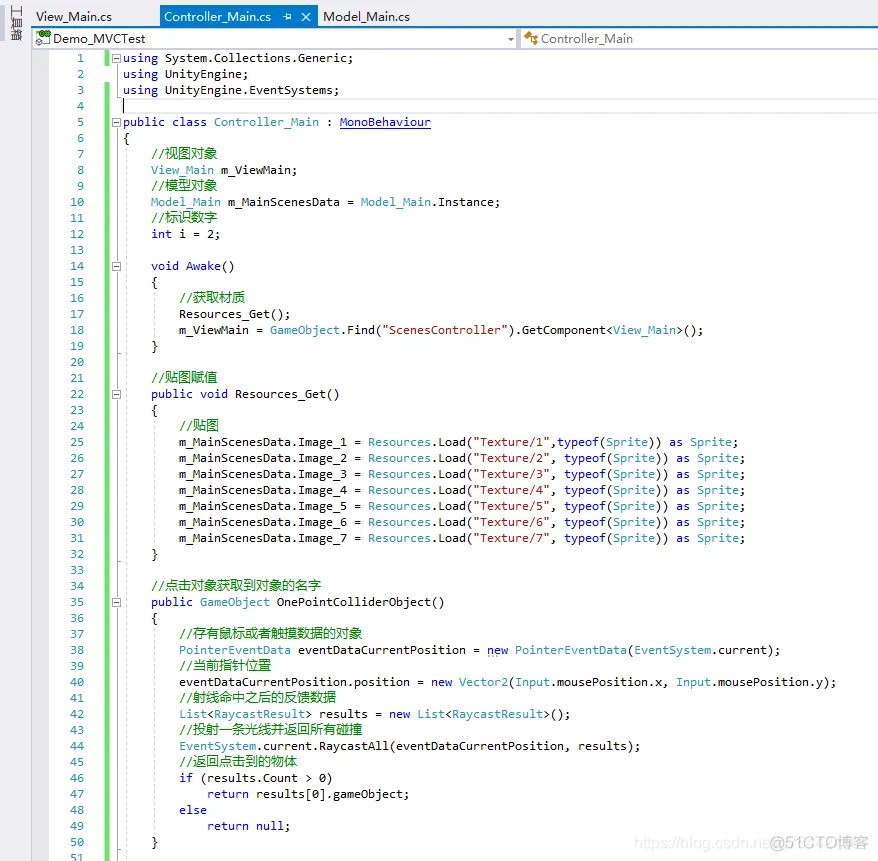Click Vector2 on line 40
The image size is (878, 861).
483,682
